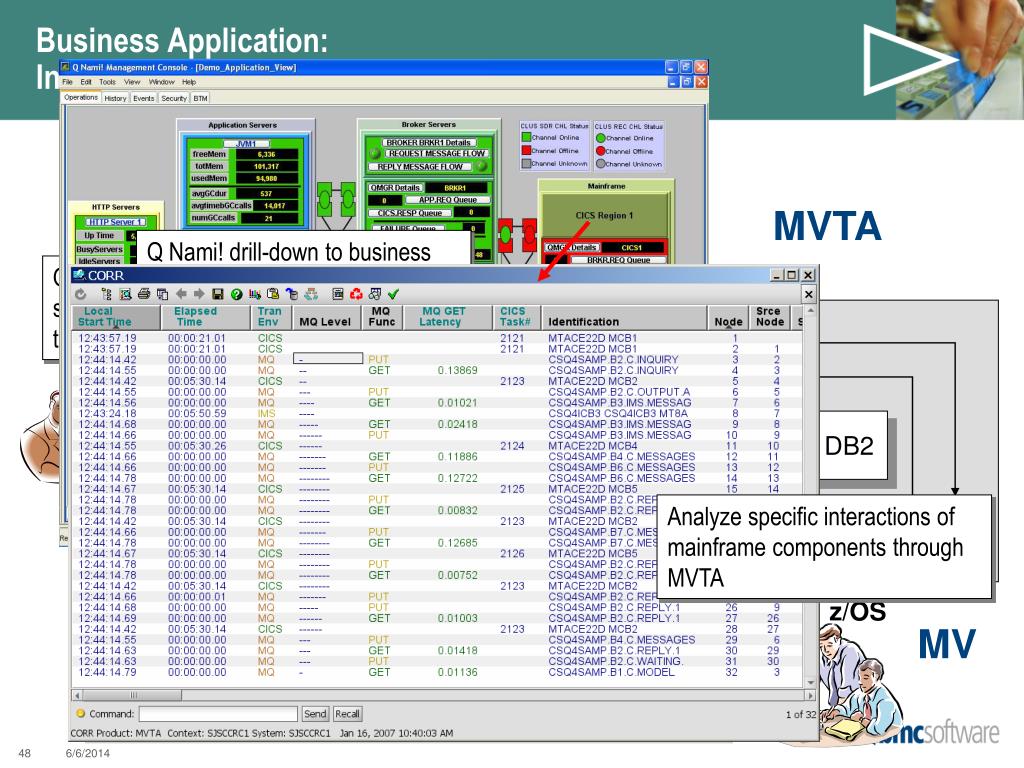Click JVM1 button in Application Servers
Viewport: 1024px width, 768px height.
(246, 144)
